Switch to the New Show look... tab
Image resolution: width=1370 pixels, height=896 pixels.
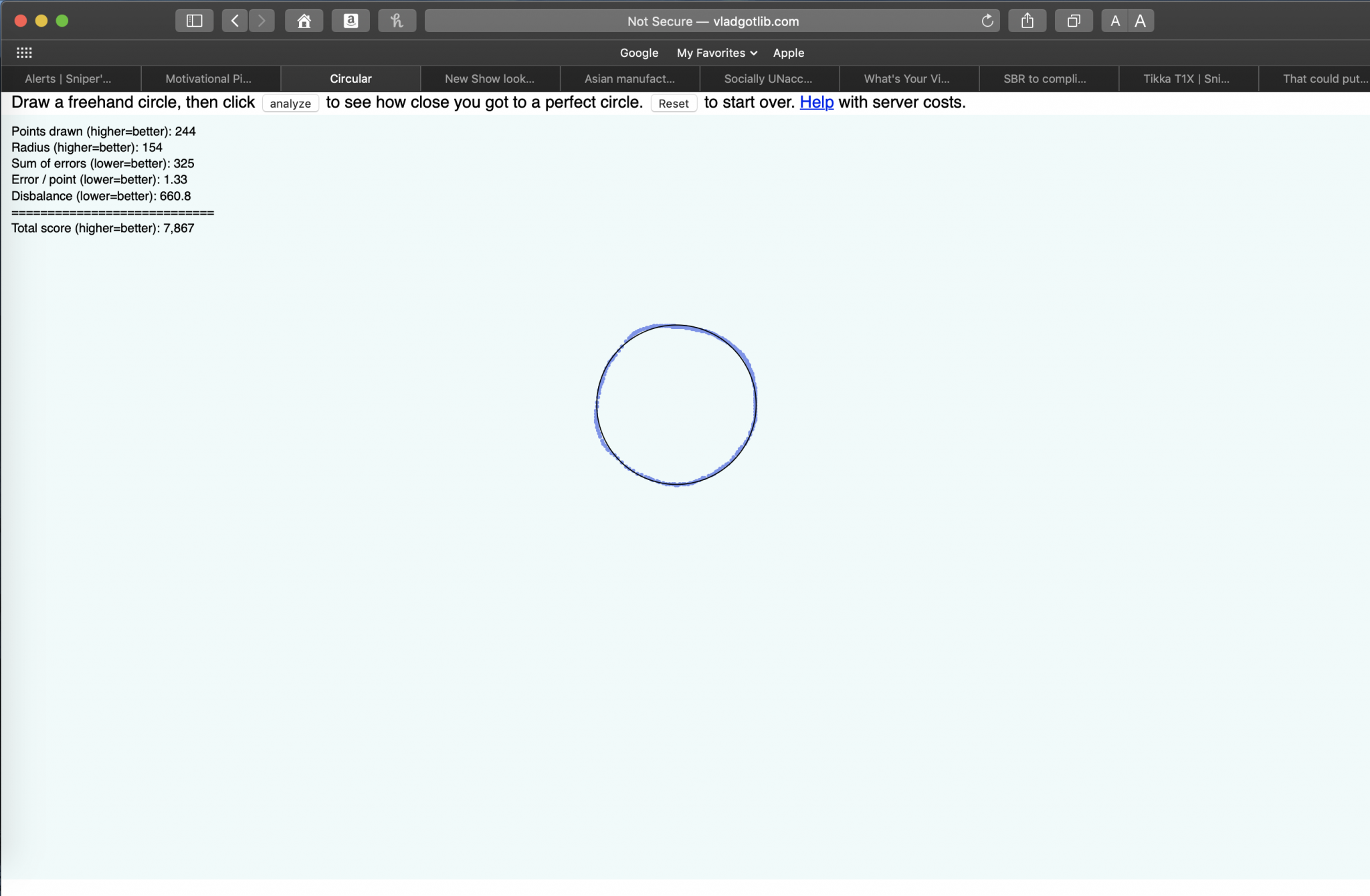(x=490, y=79)
